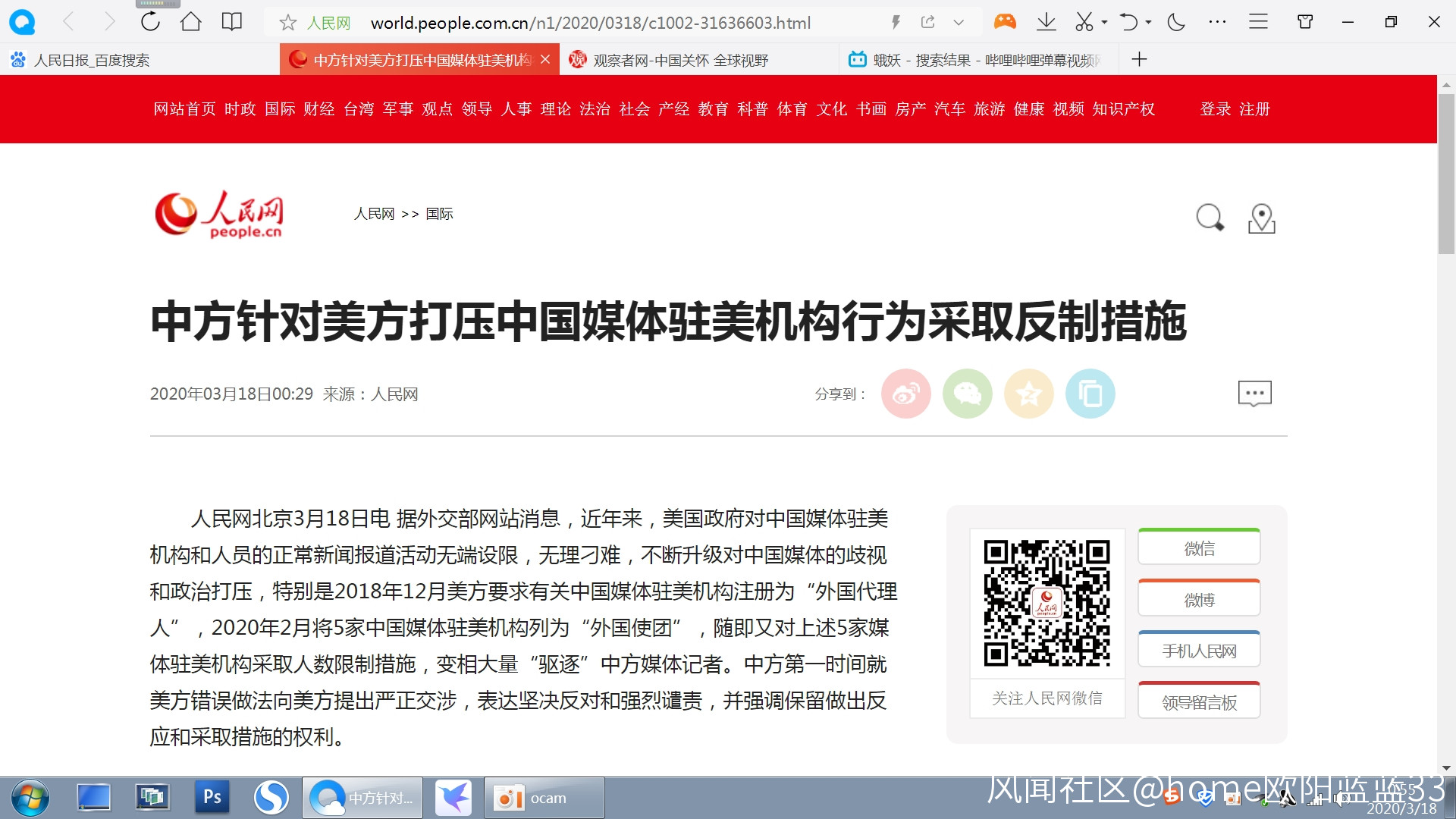Screen dimensions: 1456x819
Task: Open the comments bubble icon
Action: 1254,394
